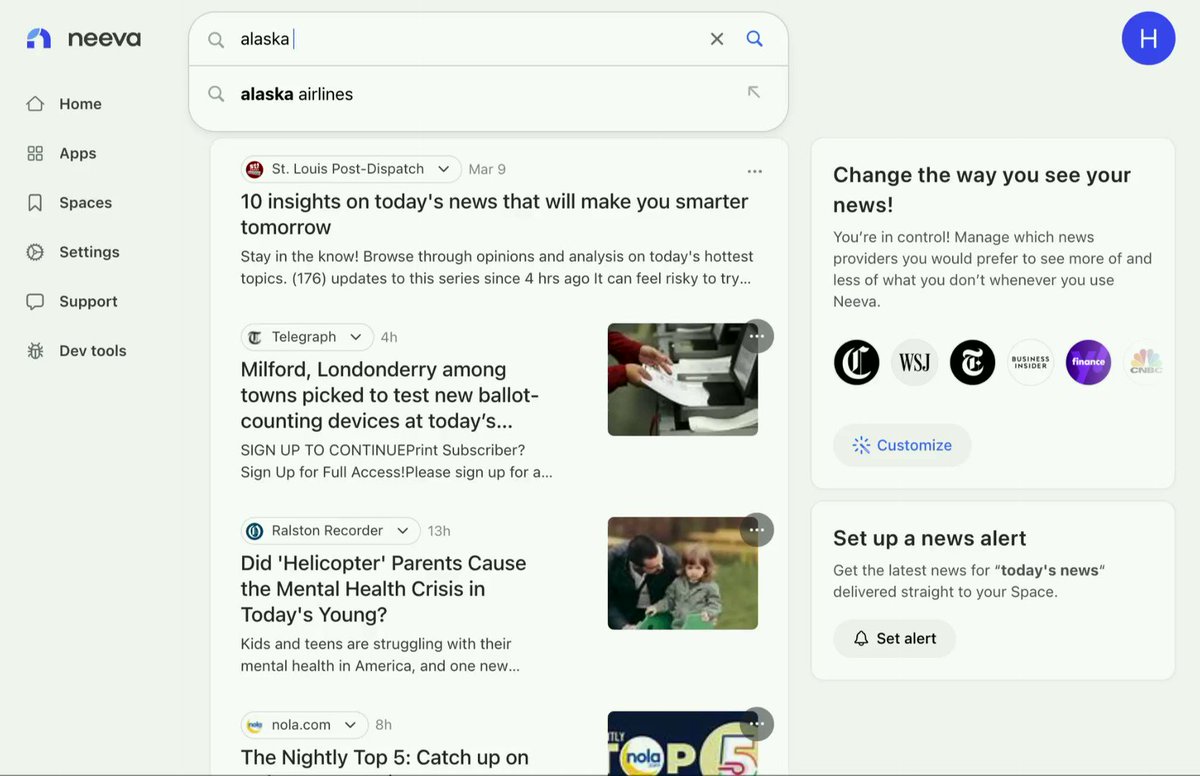Expand the nola.com source dropdown
The height and width of the screenshot is (776, 1200).
[x=350, y=724]
